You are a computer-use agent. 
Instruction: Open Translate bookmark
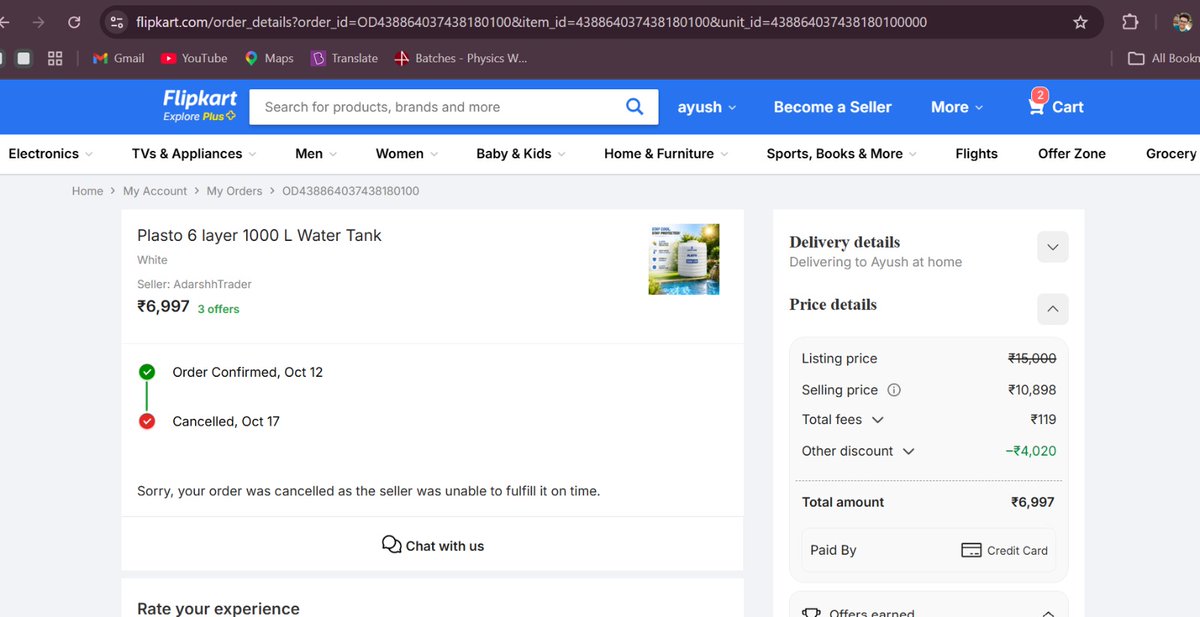pyautogui.click(x=345, y=58)
